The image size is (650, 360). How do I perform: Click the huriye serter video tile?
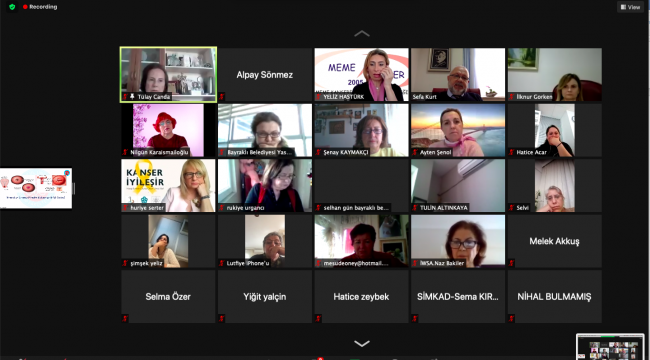pyautogui.click(x=168, y=185)
